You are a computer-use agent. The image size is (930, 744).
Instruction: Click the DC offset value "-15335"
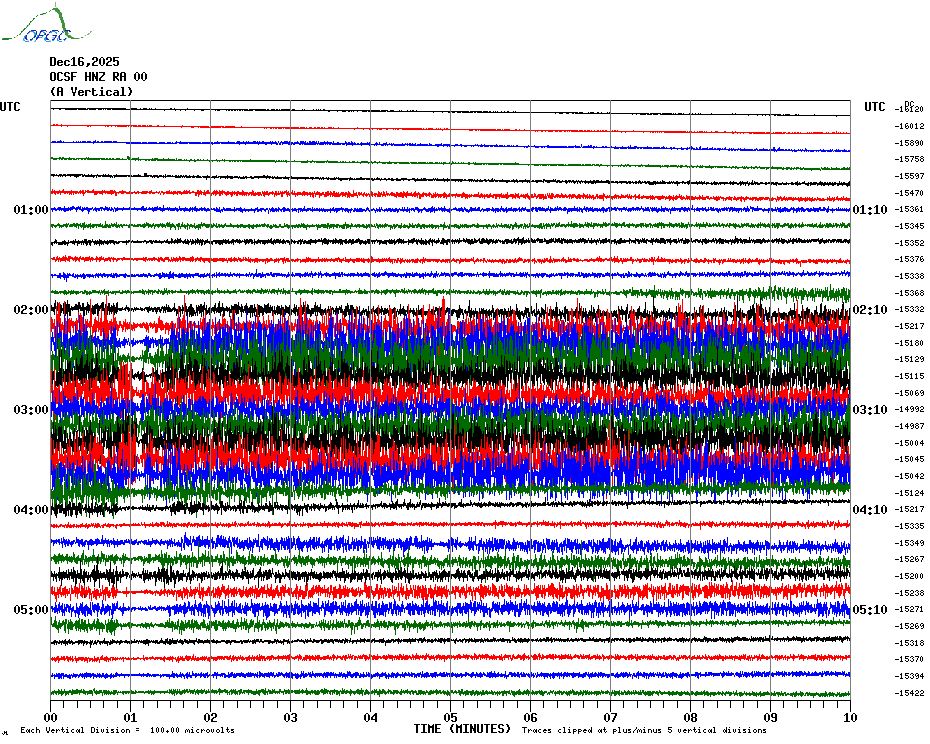(x=909, y=526)
